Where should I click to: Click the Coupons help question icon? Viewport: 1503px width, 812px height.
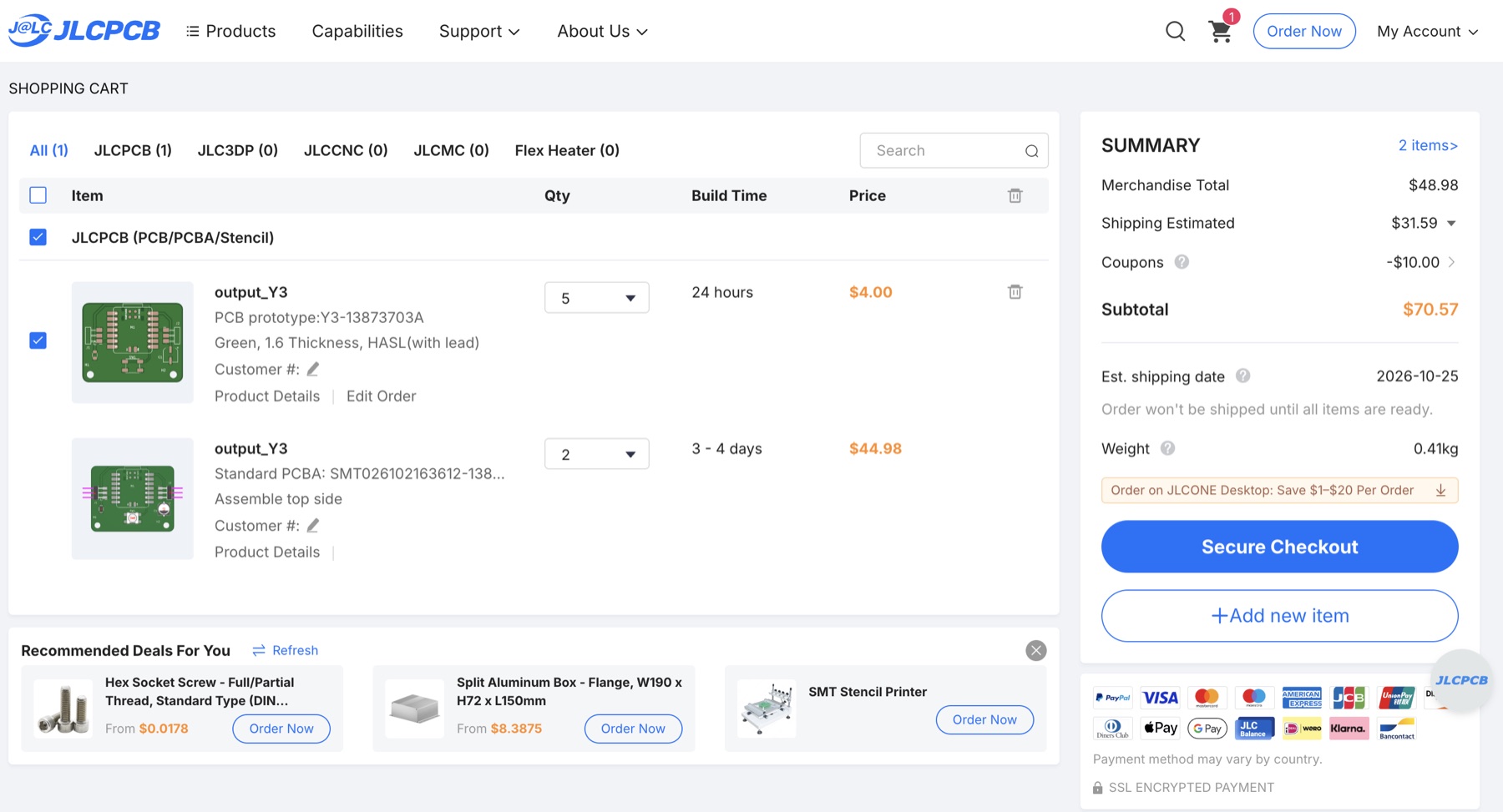(x=1182, y=262)
